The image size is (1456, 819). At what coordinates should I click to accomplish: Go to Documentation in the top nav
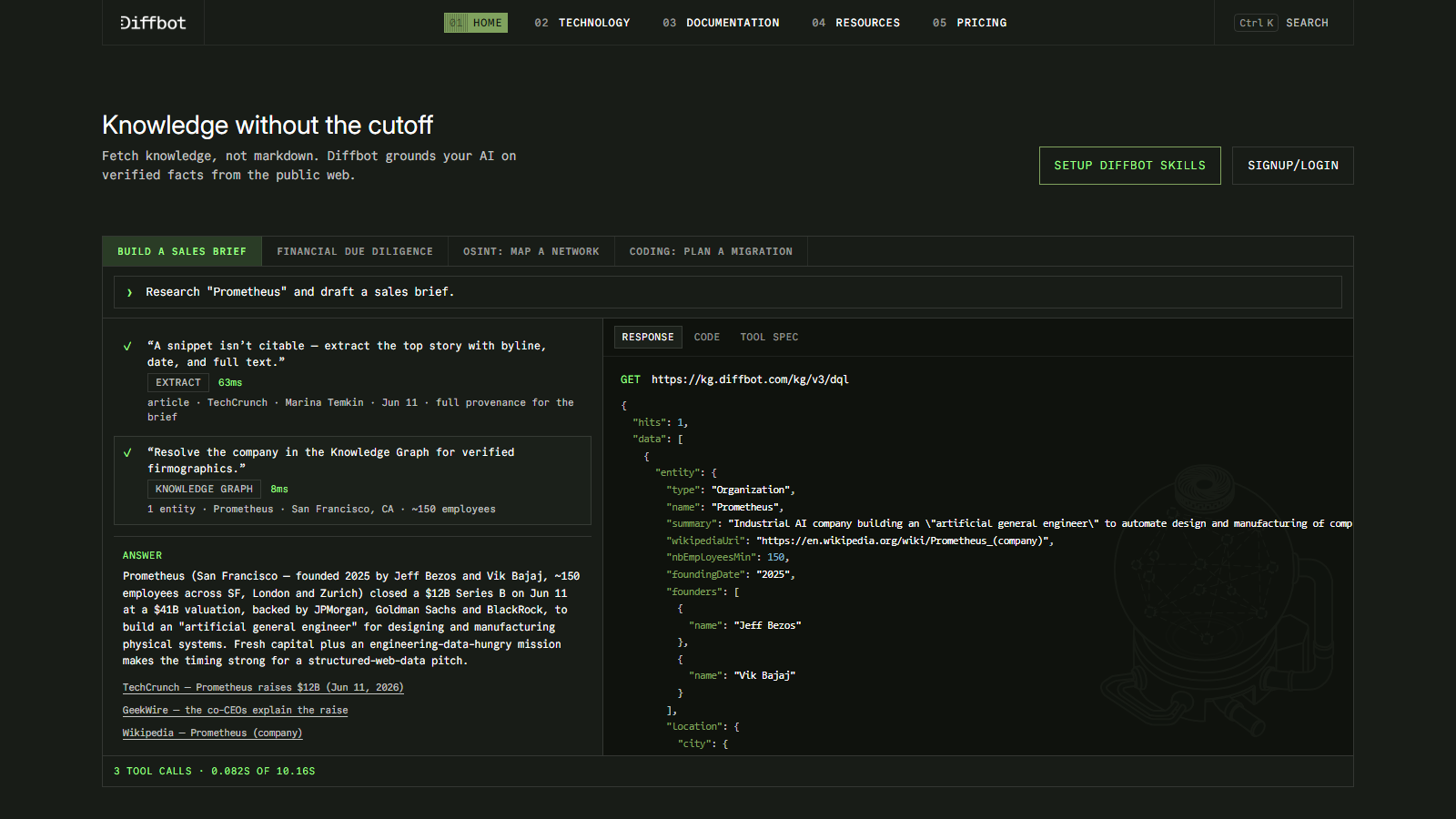click(721, 23)
